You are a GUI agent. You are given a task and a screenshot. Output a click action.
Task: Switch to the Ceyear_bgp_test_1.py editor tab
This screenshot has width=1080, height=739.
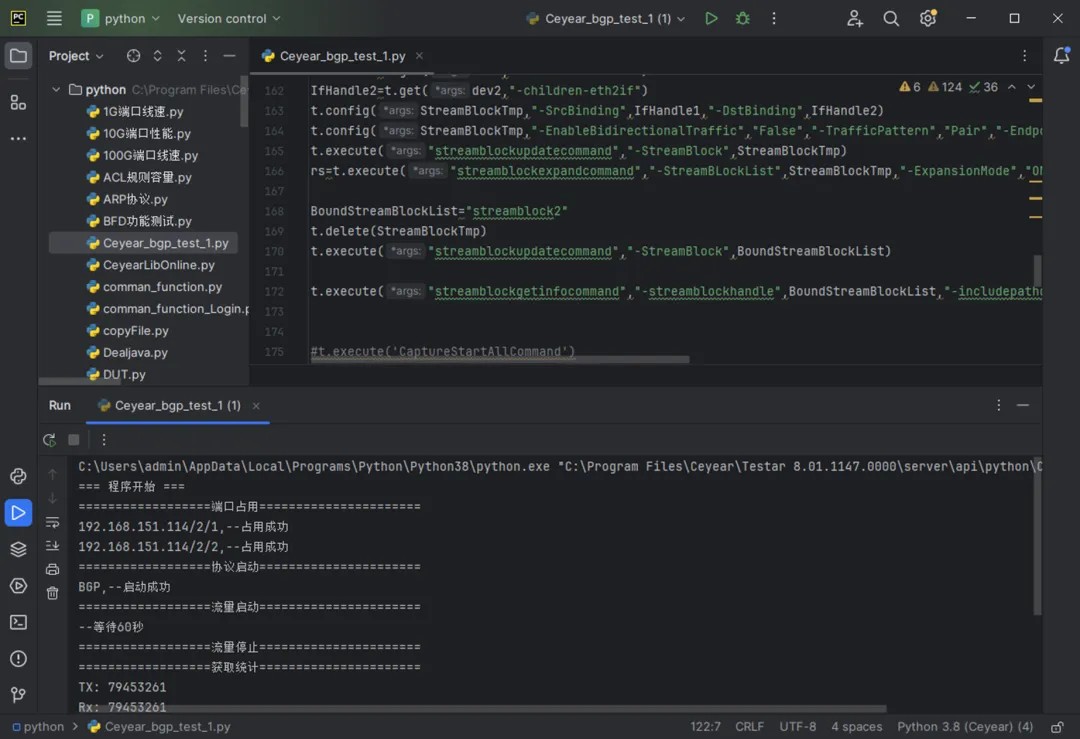tap(342, 56)
